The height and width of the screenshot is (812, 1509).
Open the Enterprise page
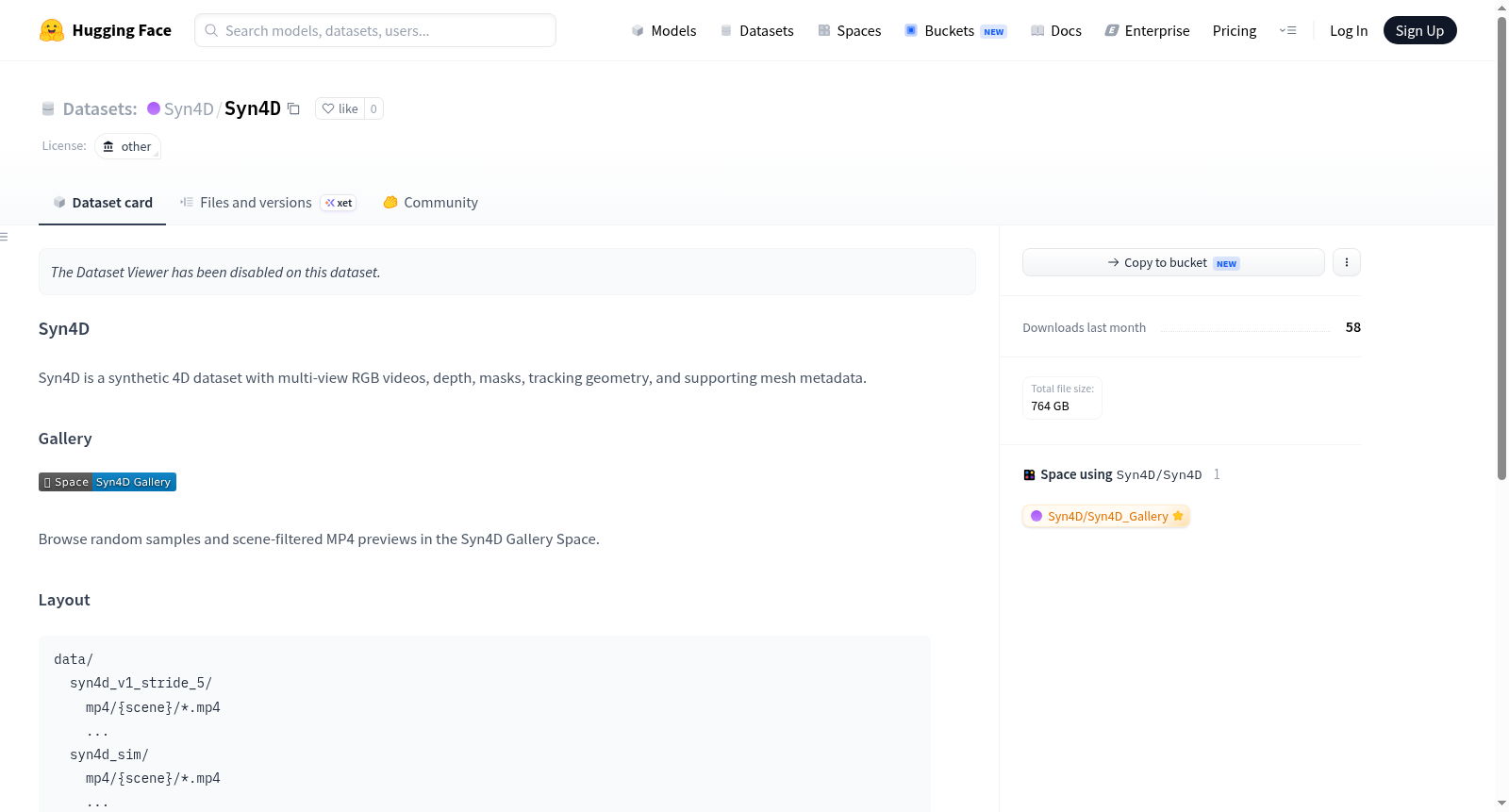tap(1147, 30)
